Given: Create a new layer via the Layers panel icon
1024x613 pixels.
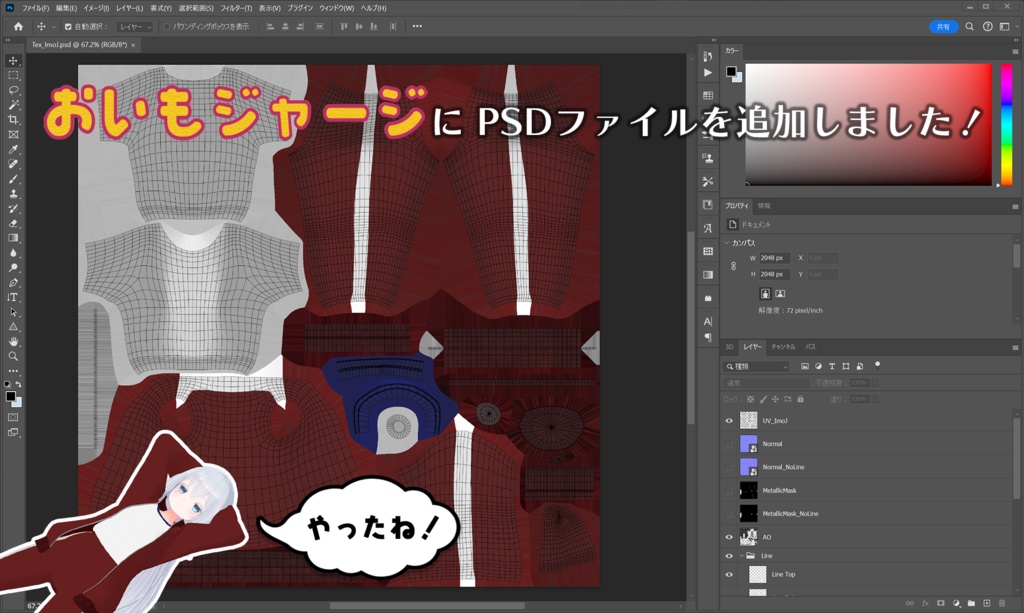Looking at the screenshot, I should 986,603.
